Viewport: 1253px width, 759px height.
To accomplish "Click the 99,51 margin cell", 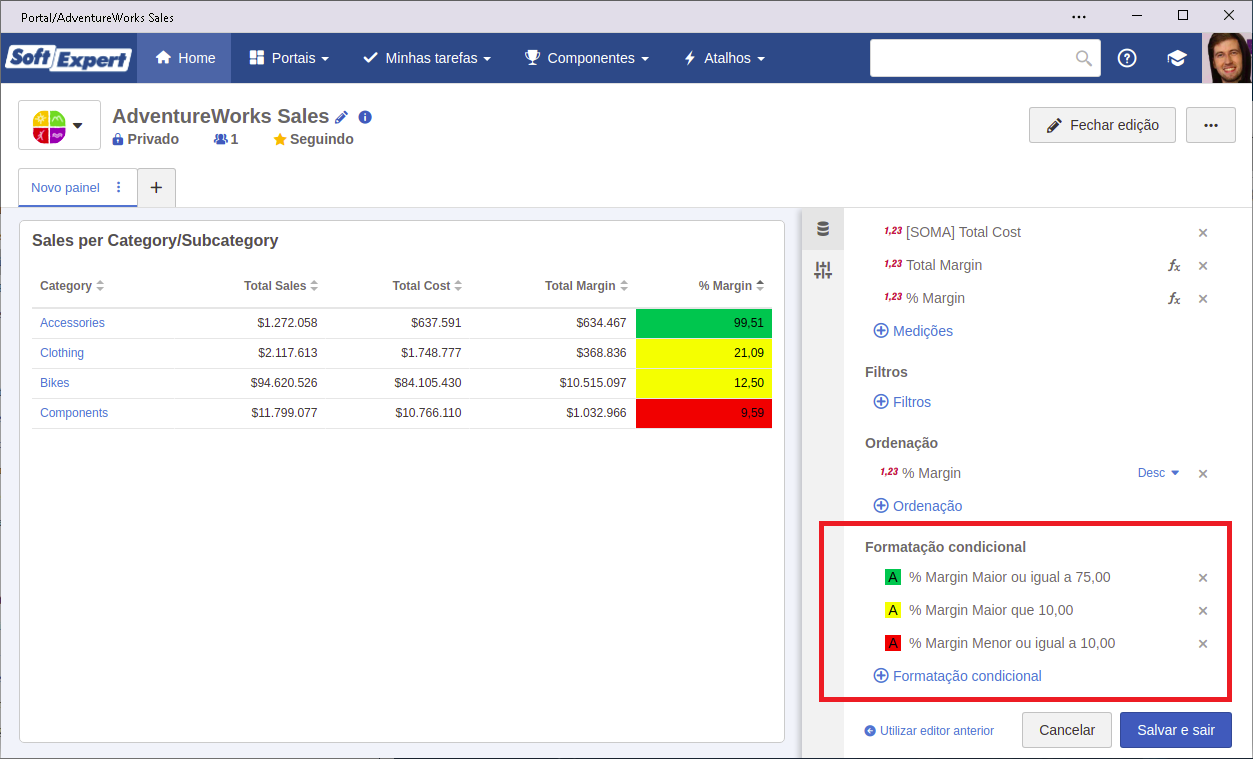I will [704, 323].
